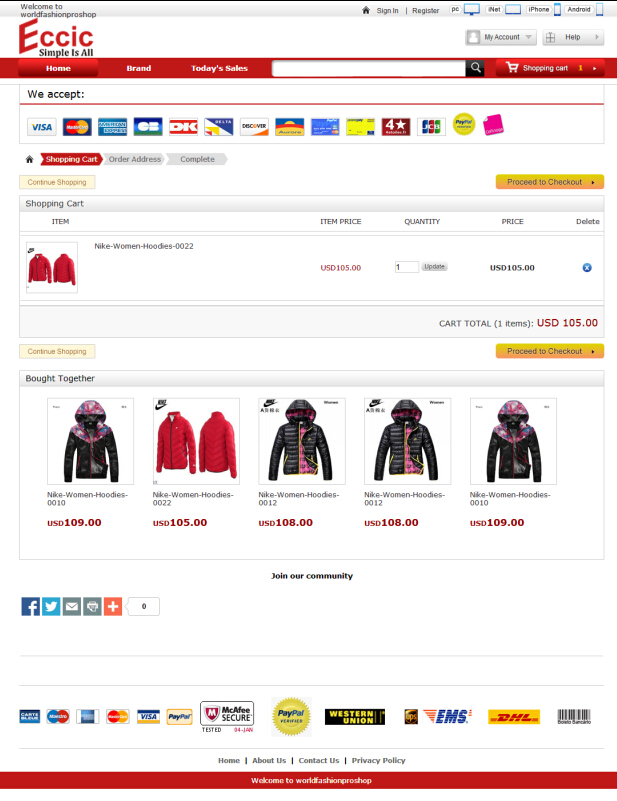
Task: Delete the Nike-Women-Hoodies-0022 cart item
Action: pos(587,268)
